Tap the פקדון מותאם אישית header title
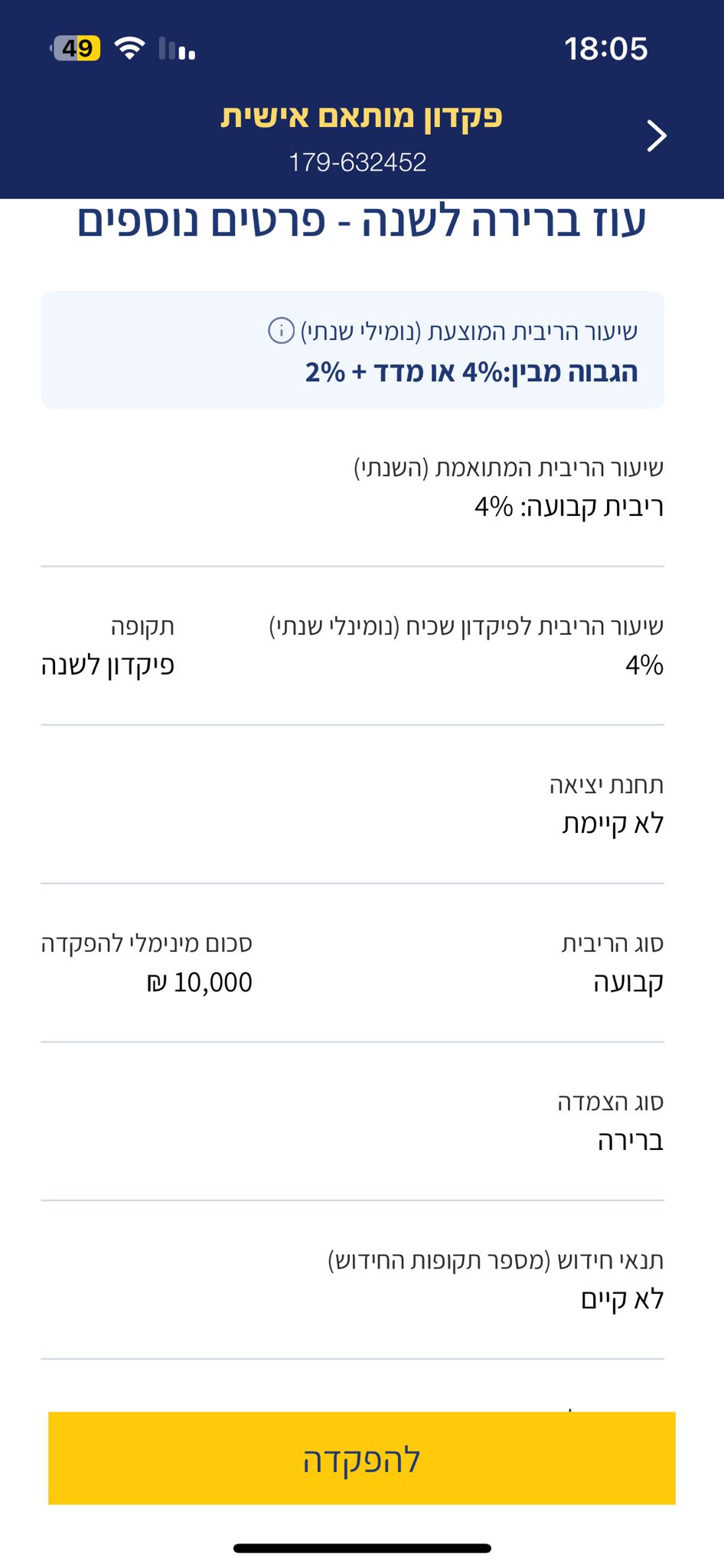This screenshot has height=1568, width=724. 361,116
